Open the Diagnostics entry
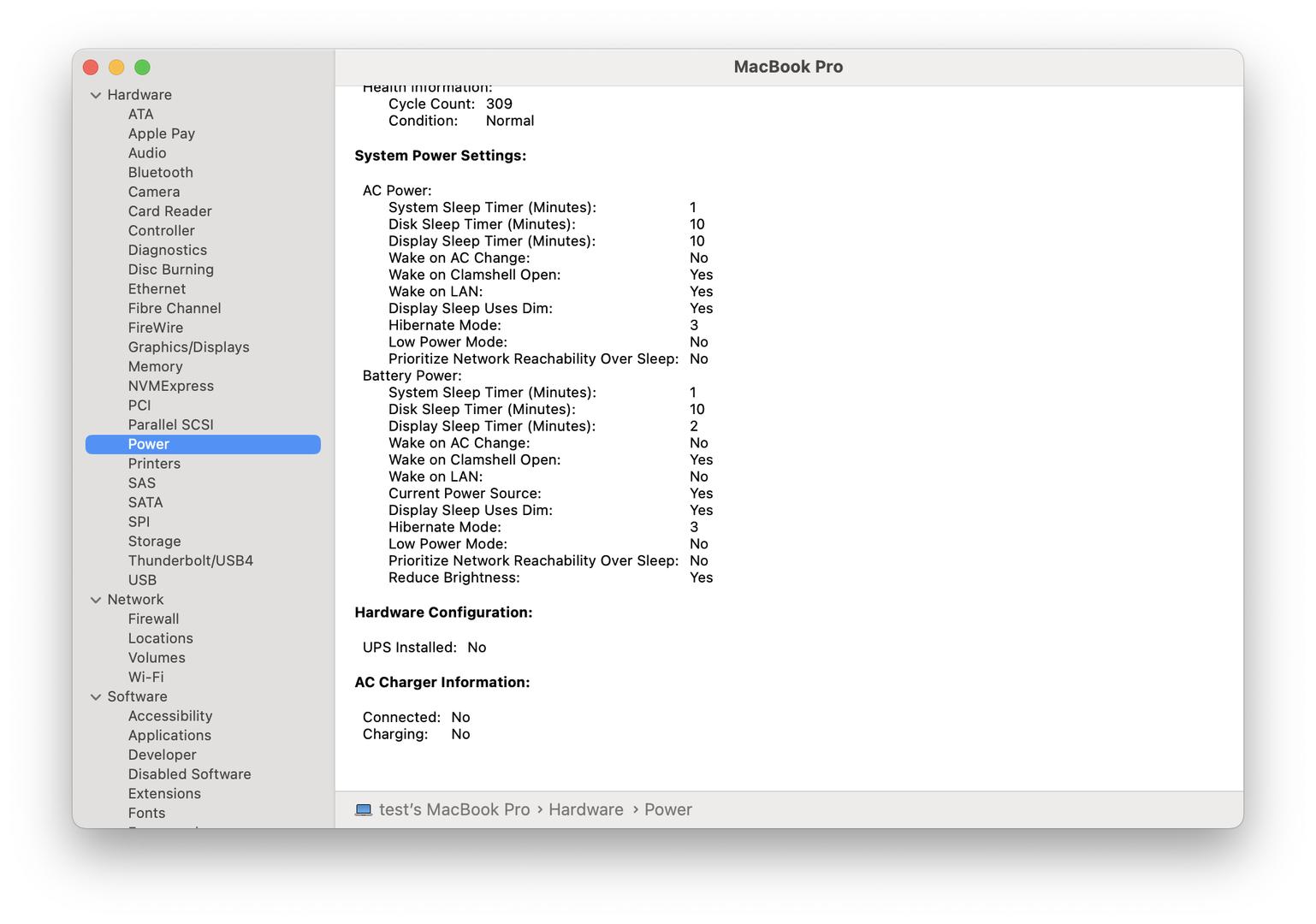 coord(168,250)
